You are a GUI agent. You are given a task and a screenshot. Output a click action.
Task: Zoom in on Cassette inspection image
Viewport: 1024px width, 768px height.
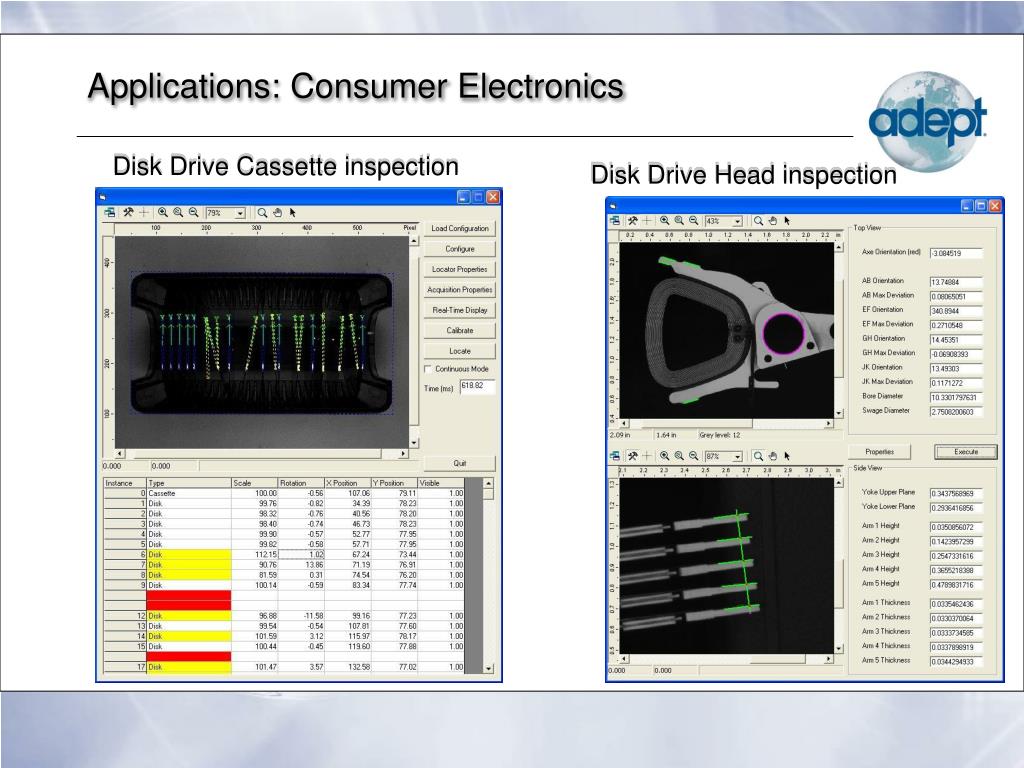click(x=163, y=213)
